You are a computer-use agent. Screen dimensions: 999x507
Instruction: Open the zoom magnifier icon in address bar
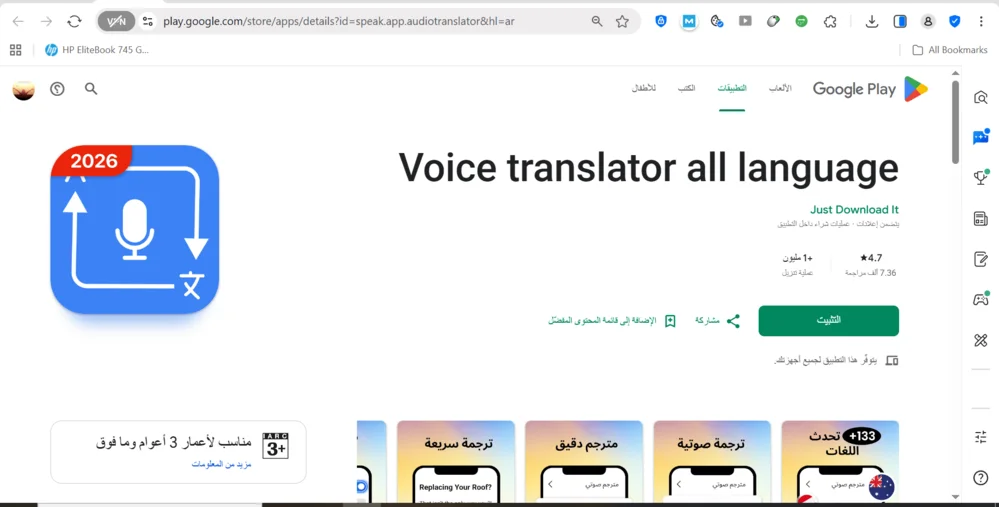[597, 21]
